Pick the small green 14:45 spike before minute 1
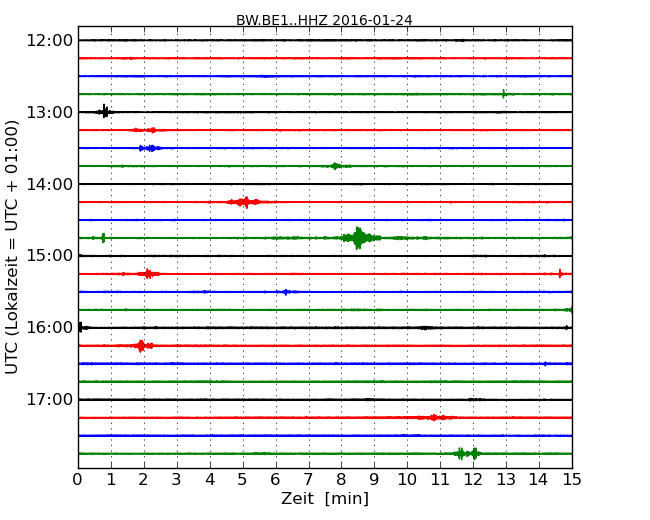650x520 pixels. (103, 238)
